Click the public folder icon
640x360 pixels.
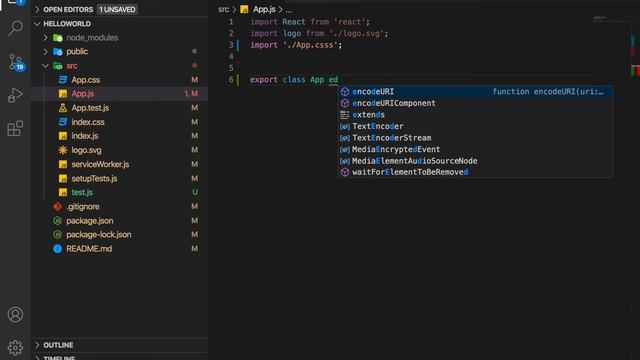[58, 52]
